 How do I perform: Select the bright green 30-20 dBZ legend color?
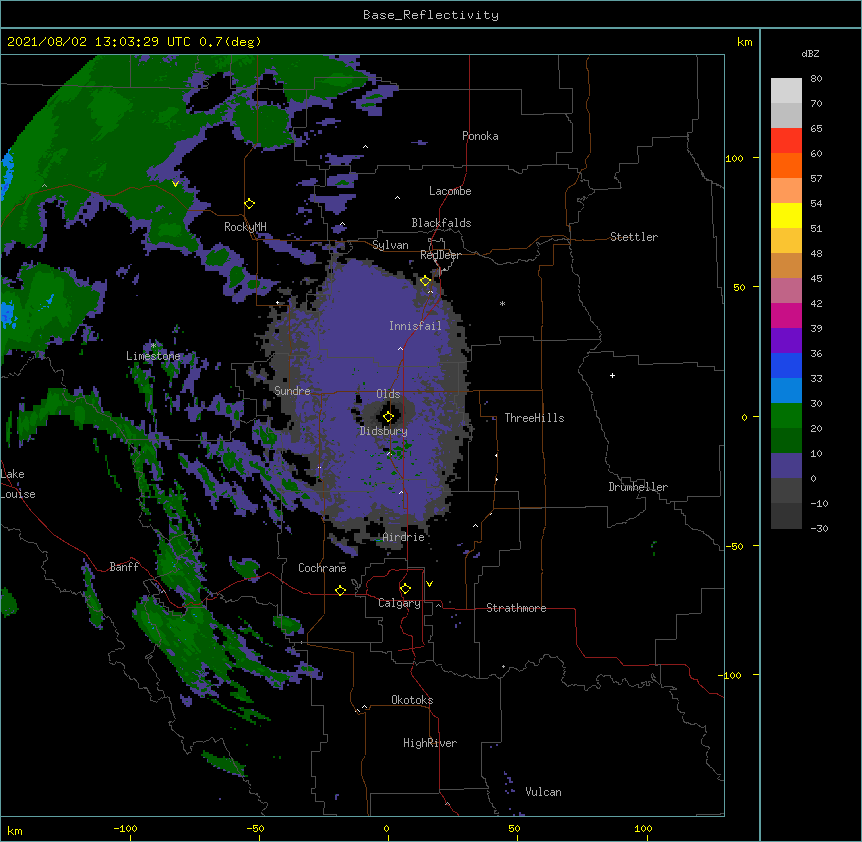click(x=786, y=416)
